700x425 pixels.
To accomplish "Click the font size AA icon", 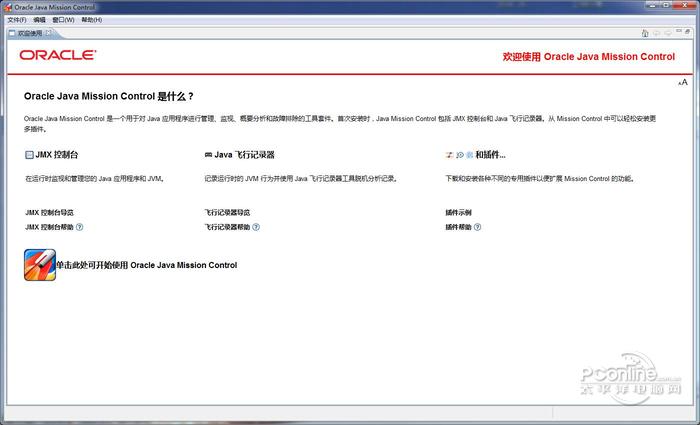I will point(683,82).
